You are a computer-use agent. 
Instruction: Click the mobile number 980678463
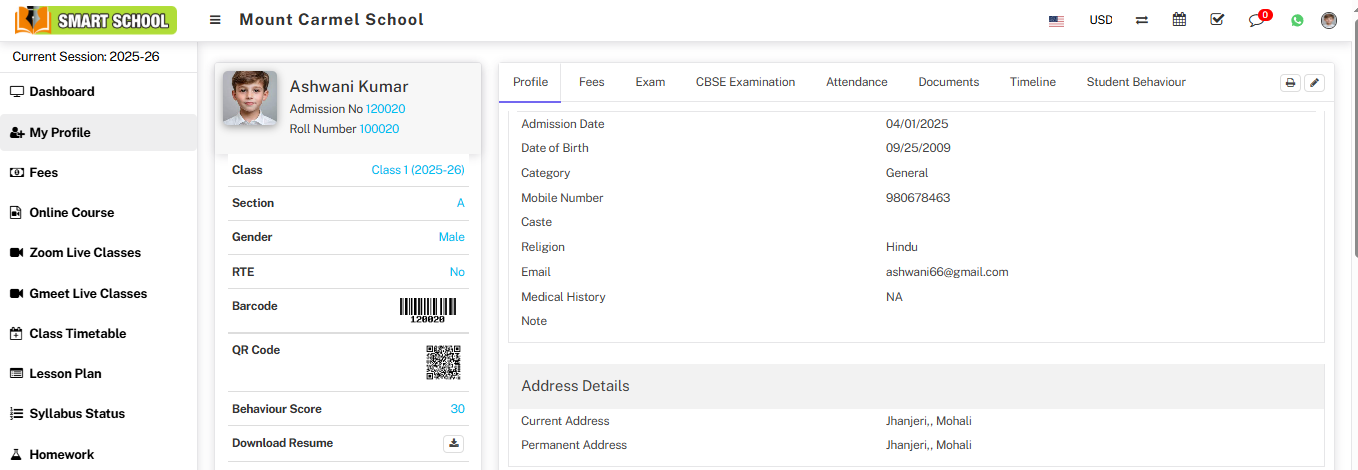point(918,198)
